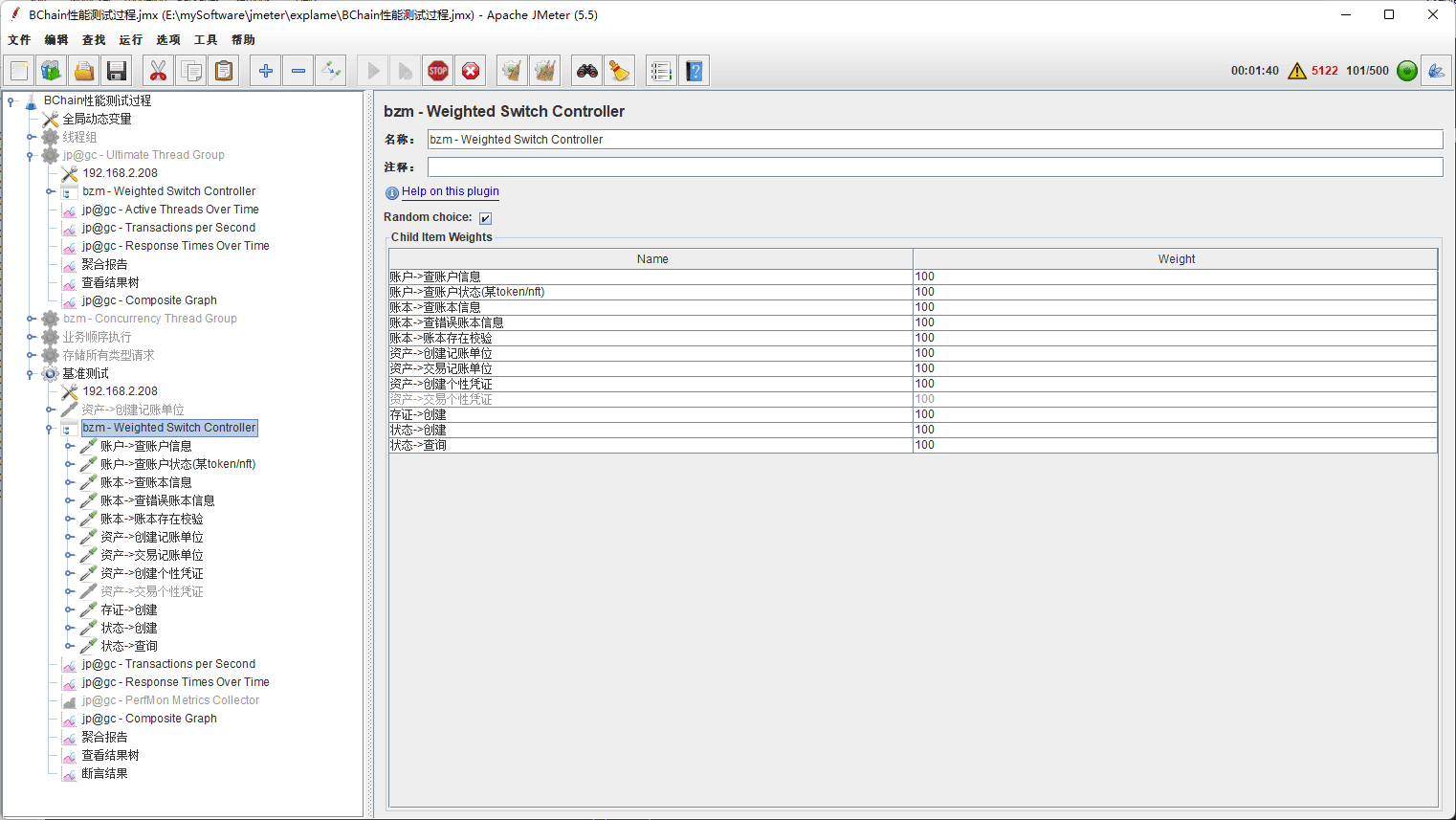This screenshot has width=1456, height=820.
Task: Uncheck the Random choice checkbox
Action: tap(485, 218)
